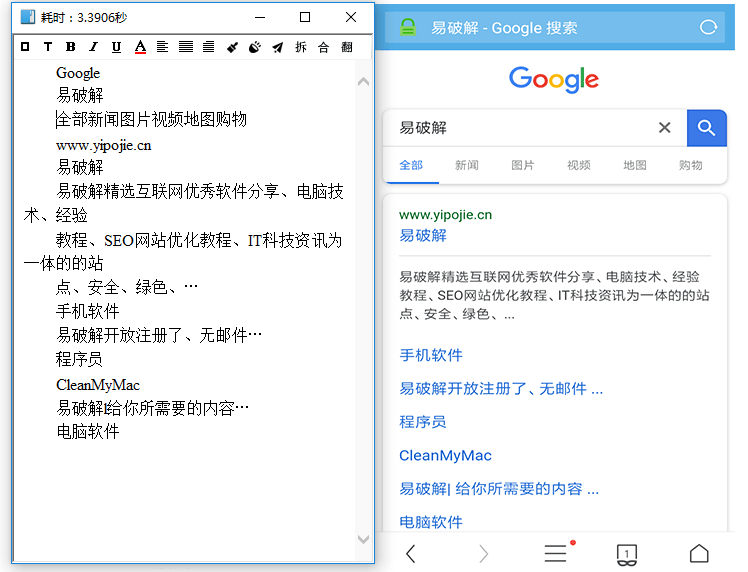
Task: Clear the search query with X icon
Action: coord(665,128)
